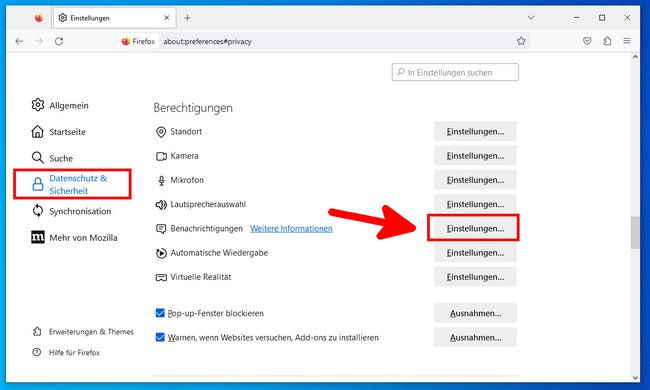The height and width of the screenshot is (390, 650).
Task: Focus the 'In Einstellungen suchen' search field
Action: click(x=455, y=72)
